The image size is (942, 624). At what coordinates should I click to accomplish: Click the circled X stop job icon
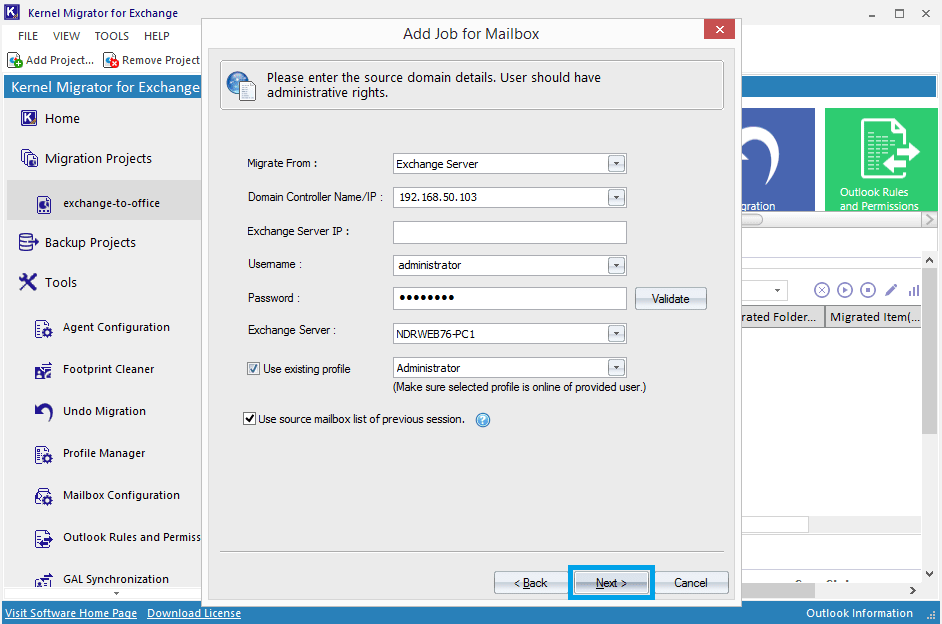pos(822,290)
